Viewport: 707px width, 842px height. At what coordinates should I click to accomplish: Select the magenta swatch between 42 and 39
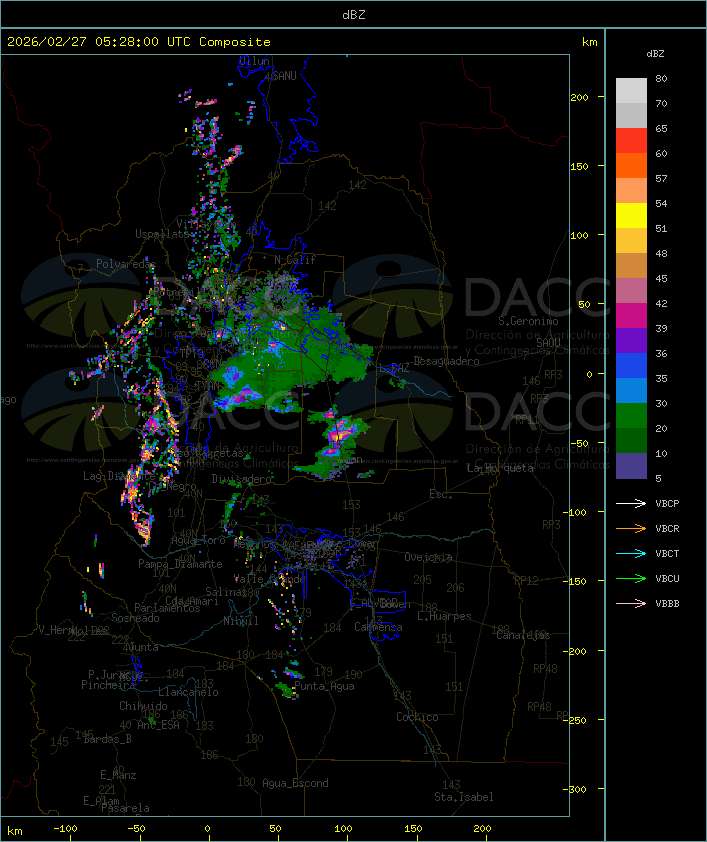[631, 316]
